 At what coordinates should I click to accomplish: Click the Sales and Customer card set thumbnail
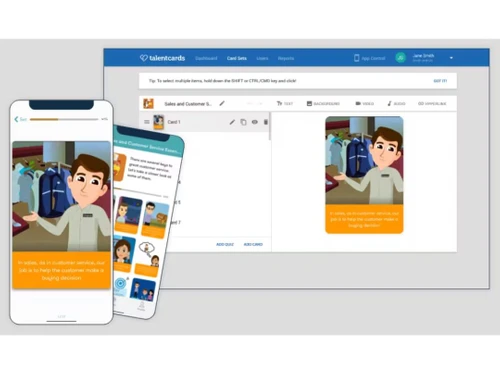click(x=148, y=104)
